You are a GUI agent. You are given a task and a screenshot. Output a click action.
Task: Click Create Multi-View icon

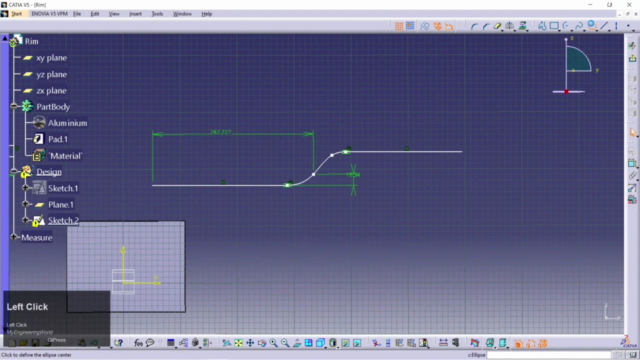coord(309,343)
